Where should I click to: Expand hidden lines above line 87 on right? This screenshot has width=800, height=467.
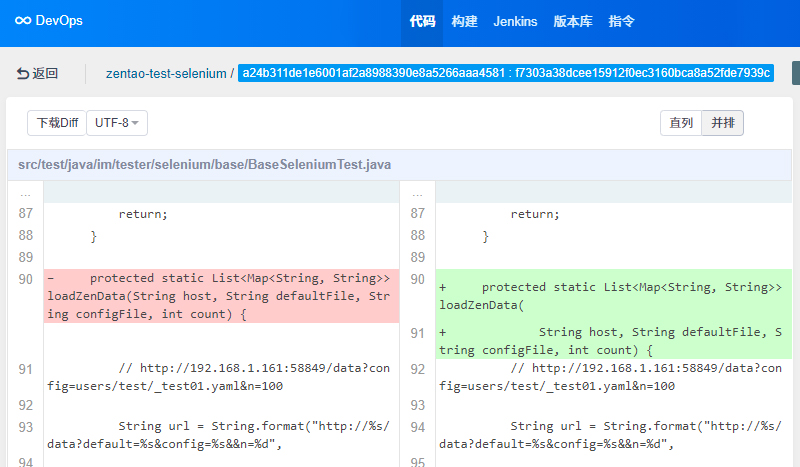click(417, 192)
